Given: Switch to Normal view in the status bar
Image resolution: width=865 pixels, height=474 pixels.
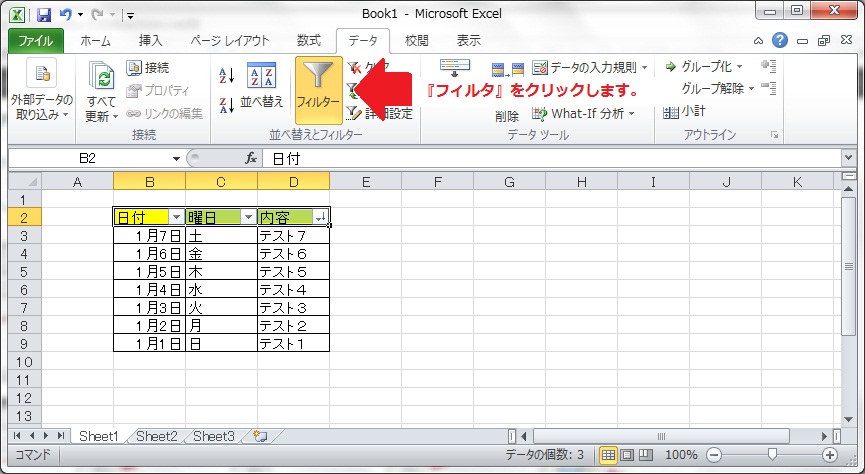Looking at the screenshot, I should point(608,455).
